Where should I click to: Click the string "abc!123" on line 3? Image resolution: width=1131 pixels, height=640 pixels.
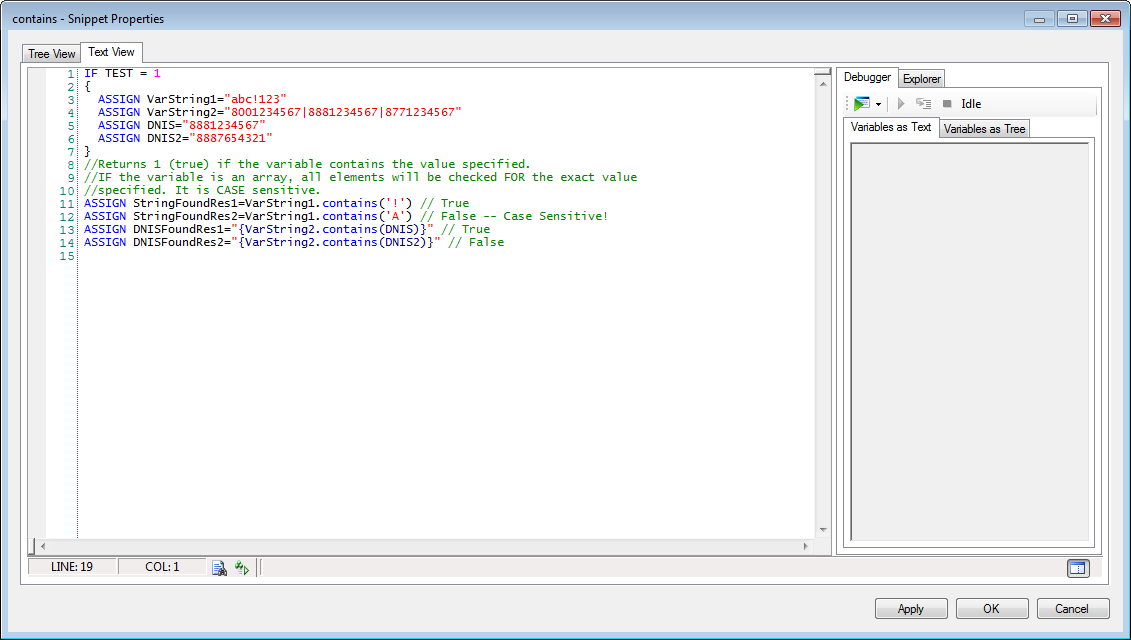(256, 100)
